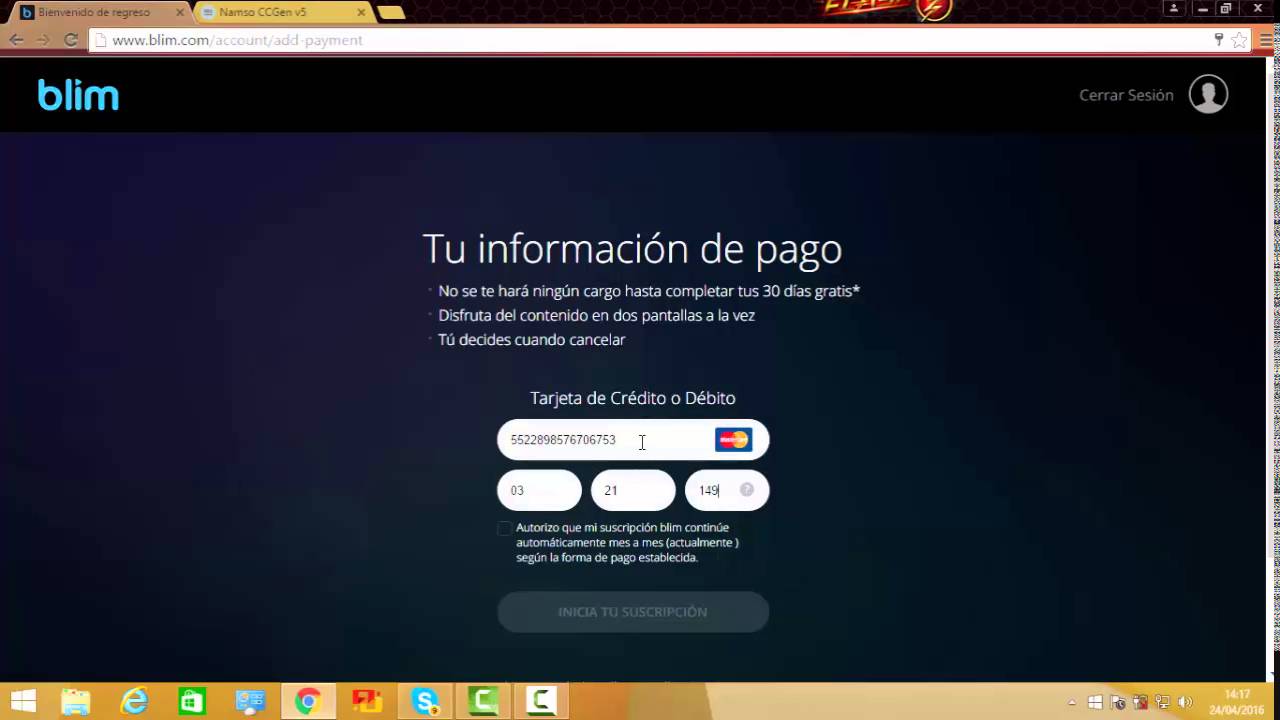
Task: Open Windows Store from taskbar
Action: pyautogui.click(x=192, y=702)
